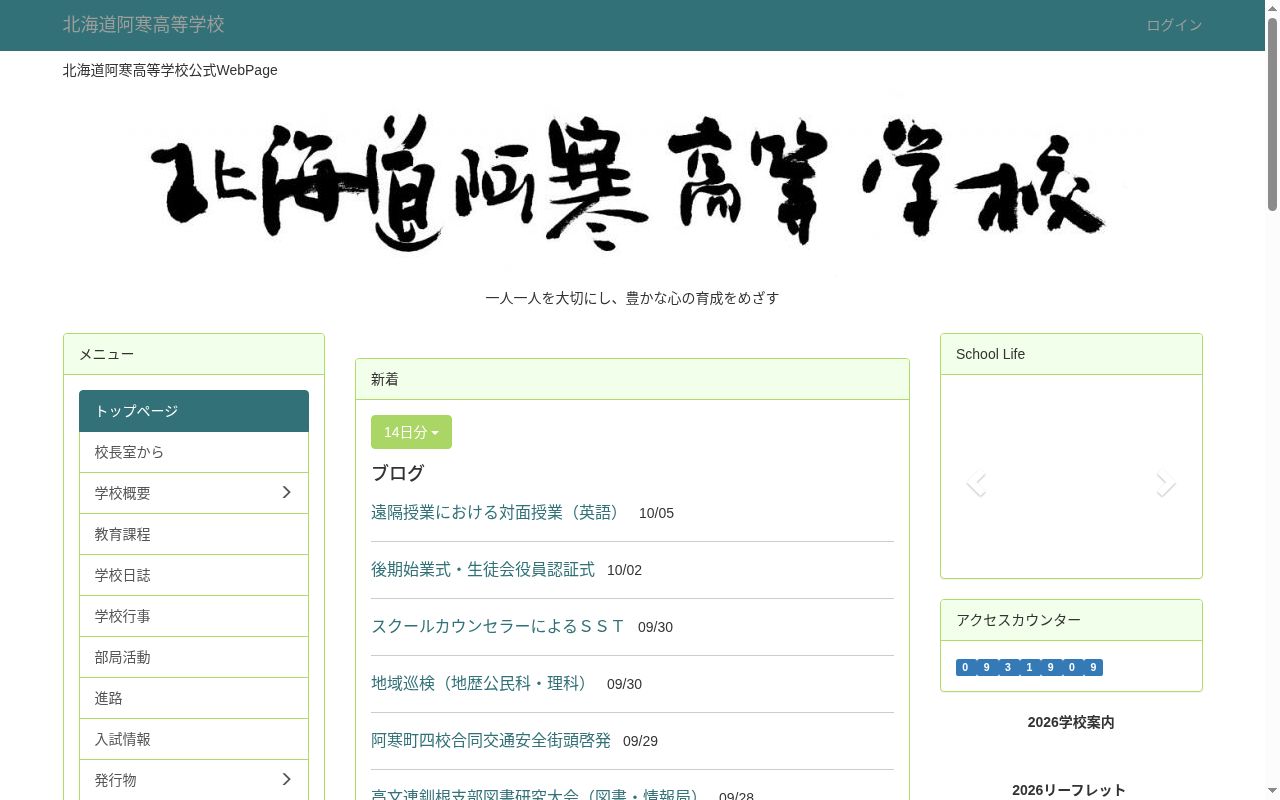Click the date 09/29 text
The image size is (1280, 800).
[x=640, y=741]
